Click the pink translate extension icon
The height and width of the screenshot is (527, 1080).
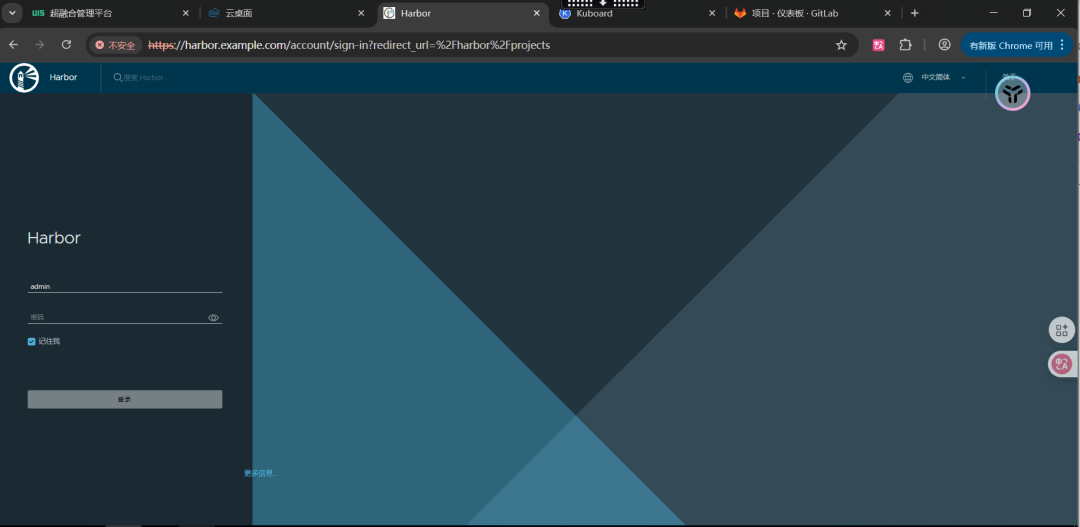pyautogui.click(x=878, y=45)
